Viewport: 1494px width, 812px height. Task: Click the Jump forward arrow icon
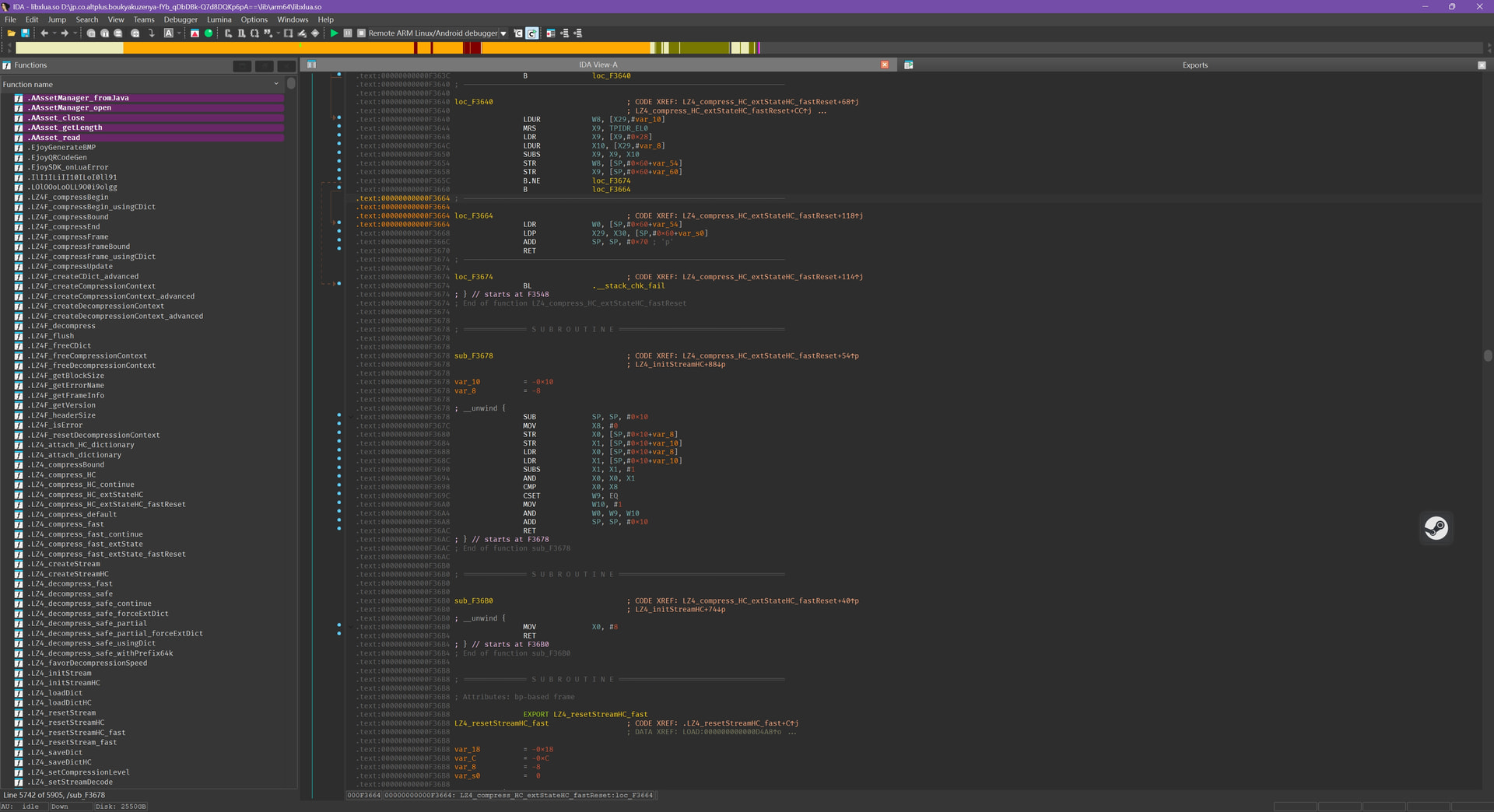click(x=65, y=33)
